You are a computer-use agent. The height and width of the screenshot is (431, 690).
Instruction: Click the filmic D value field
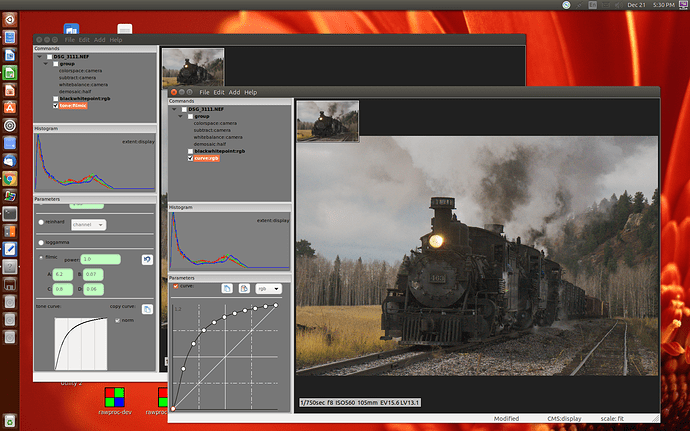pos(93,289)
